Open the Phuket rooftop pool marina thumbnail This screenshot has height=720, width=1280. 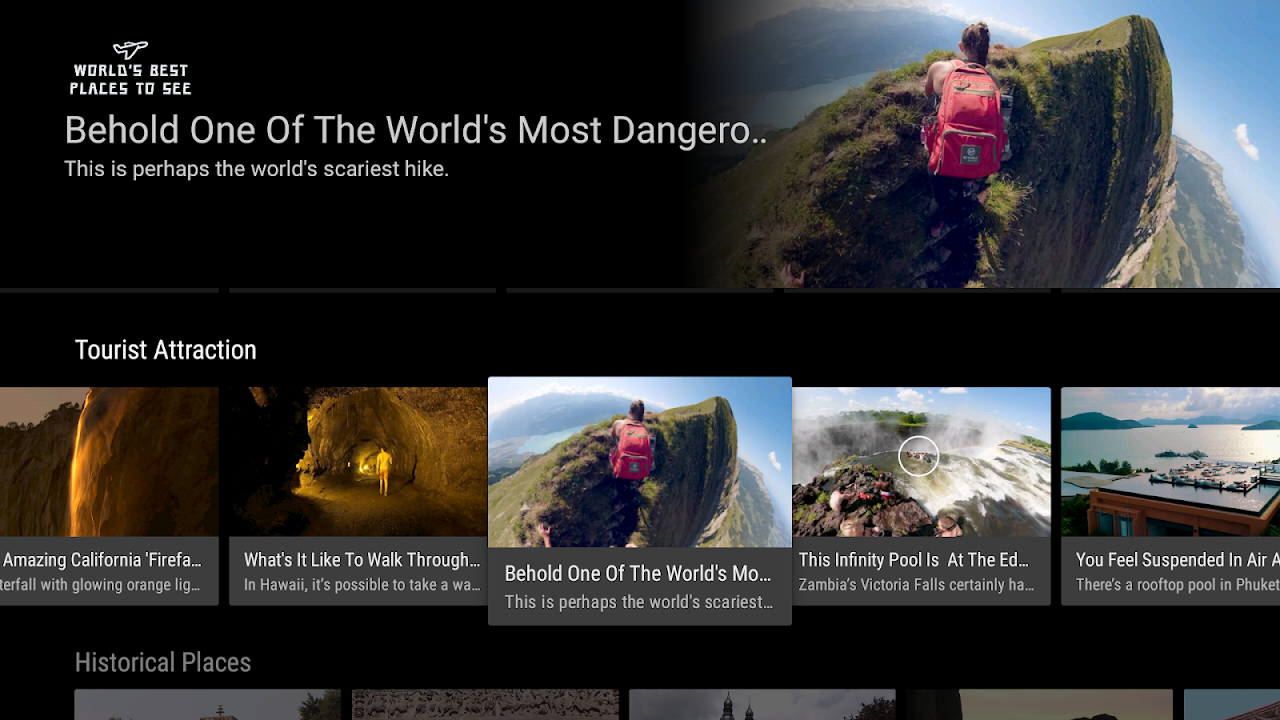[x=1170, y=462]
